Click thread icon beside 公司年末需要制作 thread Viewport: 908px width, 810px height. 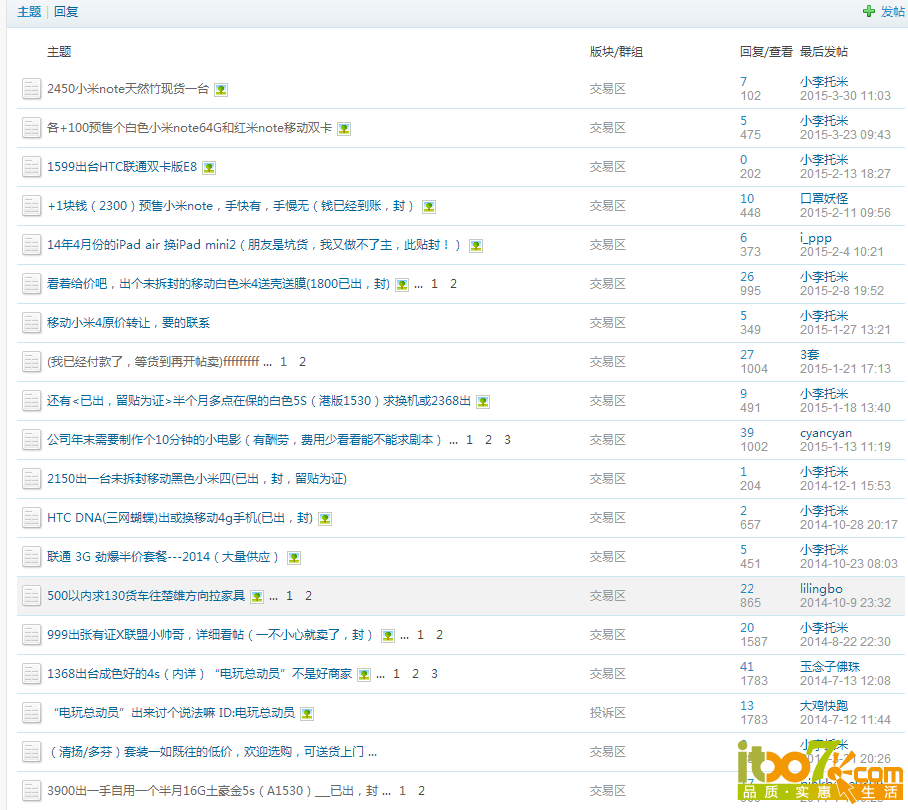[x=31, y=439]
